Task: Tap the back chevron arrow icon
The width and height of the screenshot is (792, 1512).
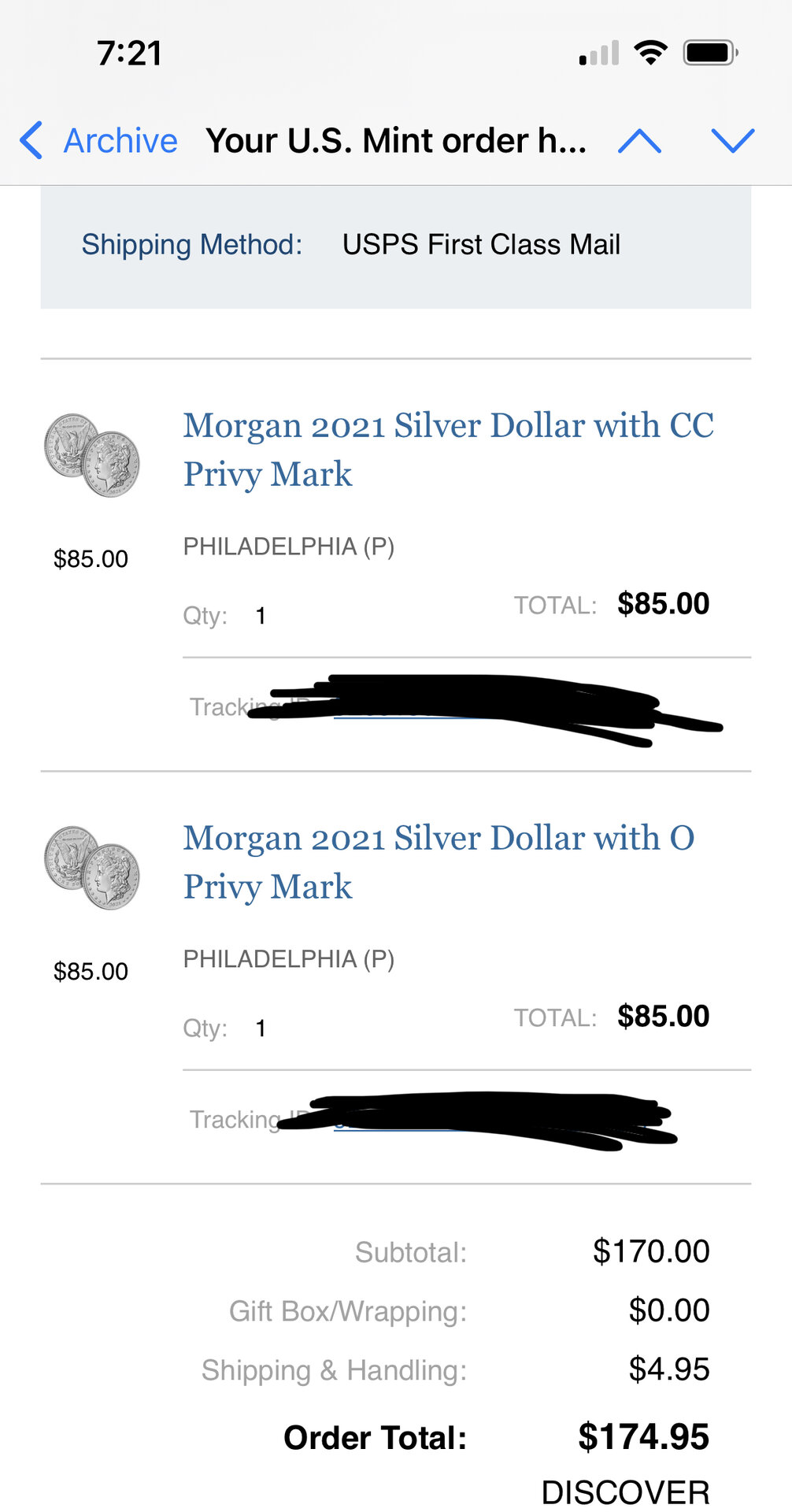Action: [x=31, y=141]
